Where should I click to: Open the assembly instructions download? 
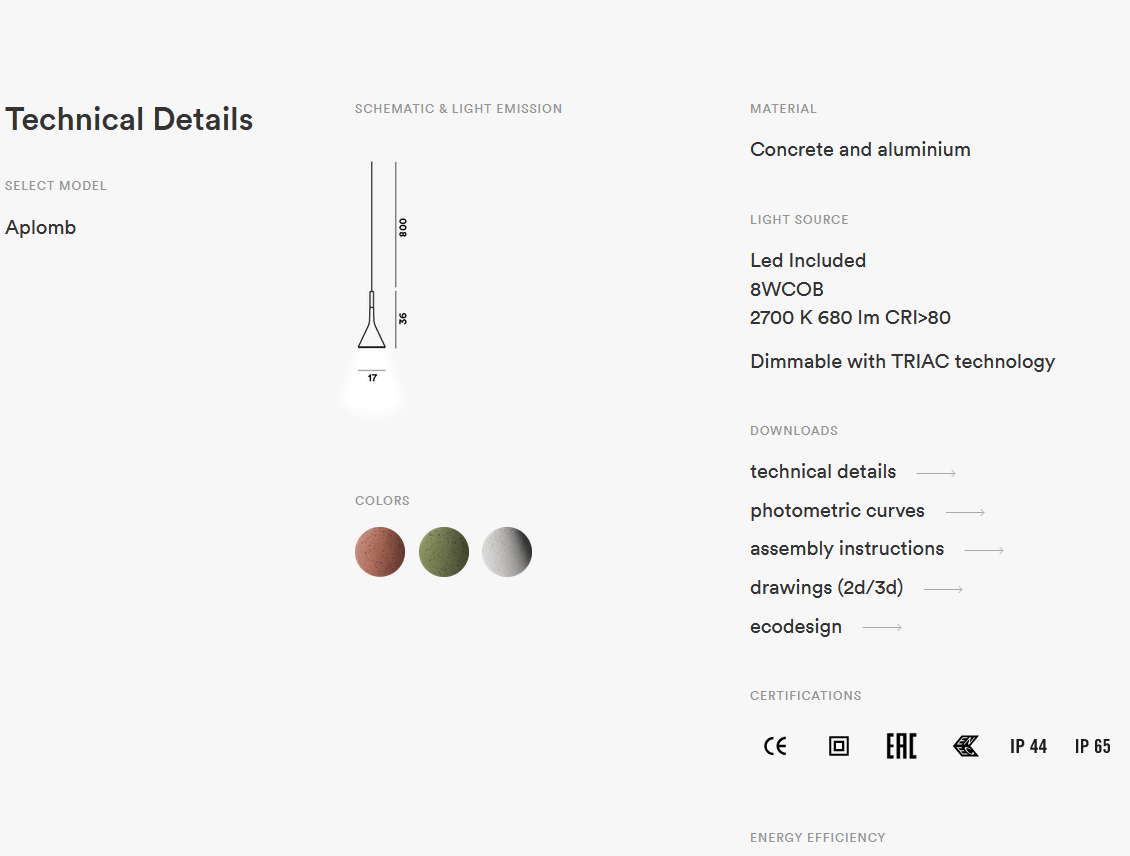point(847,548)
